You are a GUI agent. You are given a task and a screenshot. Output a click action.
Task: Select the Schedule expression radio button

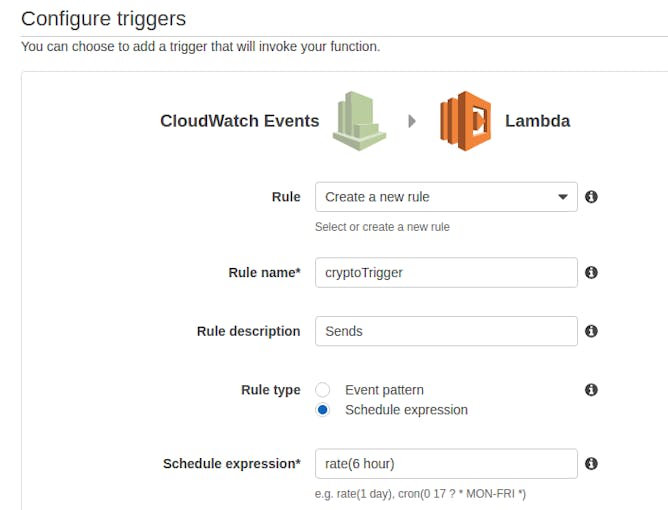[322, 409]
